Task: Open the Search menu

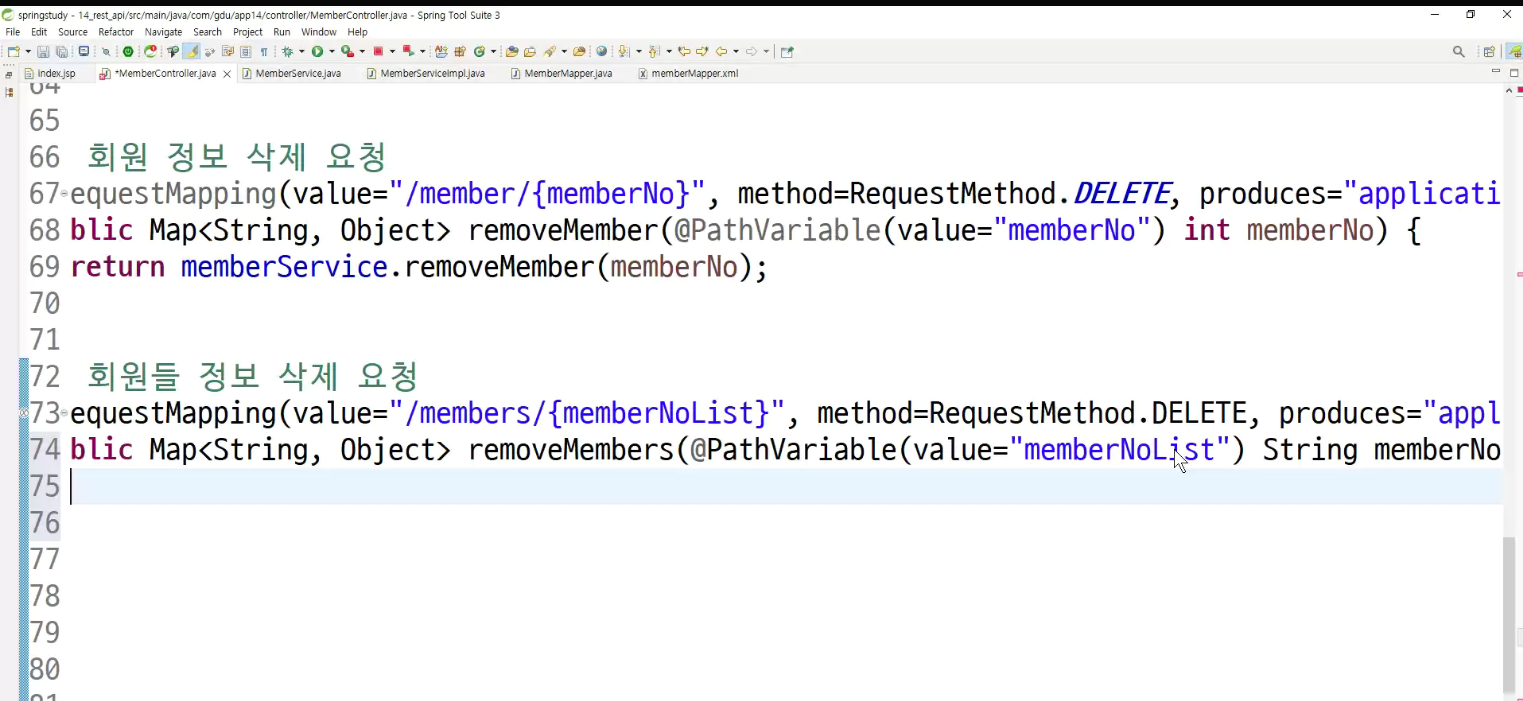Action: click(207, 32)
